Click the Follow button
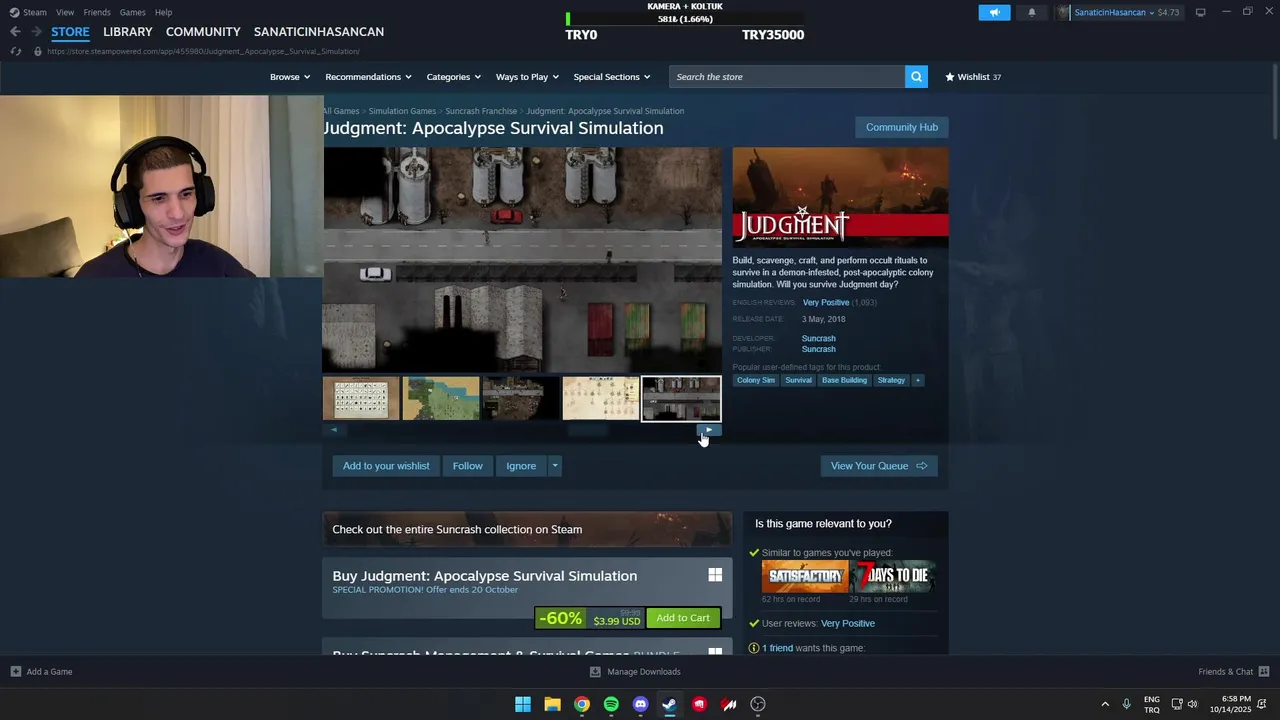 pyautogui.click(x=467, y=466)
